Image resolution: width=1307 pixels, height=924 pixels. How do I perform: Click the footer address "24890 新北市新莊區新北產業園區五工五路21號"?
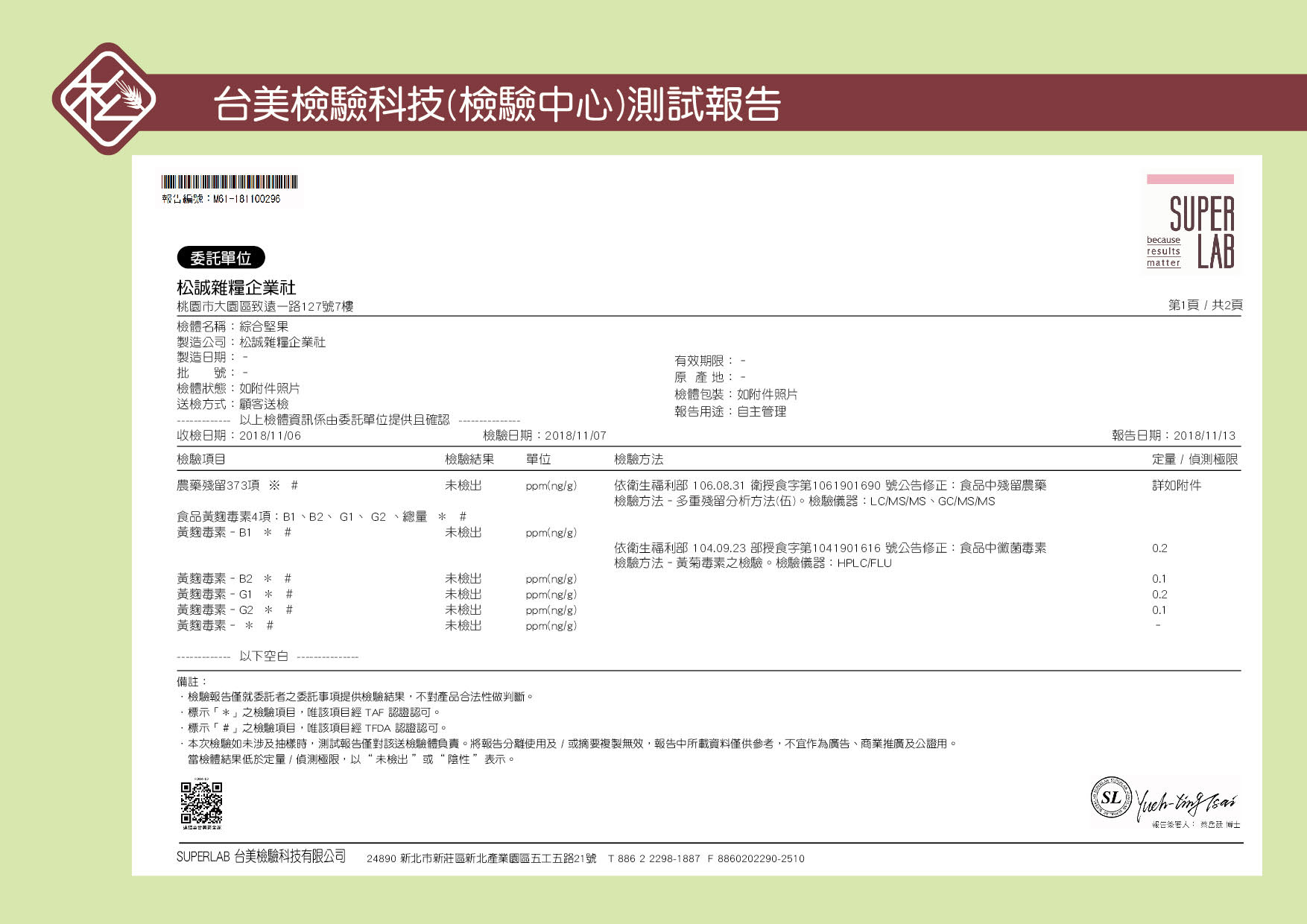[x=481, y=858]
